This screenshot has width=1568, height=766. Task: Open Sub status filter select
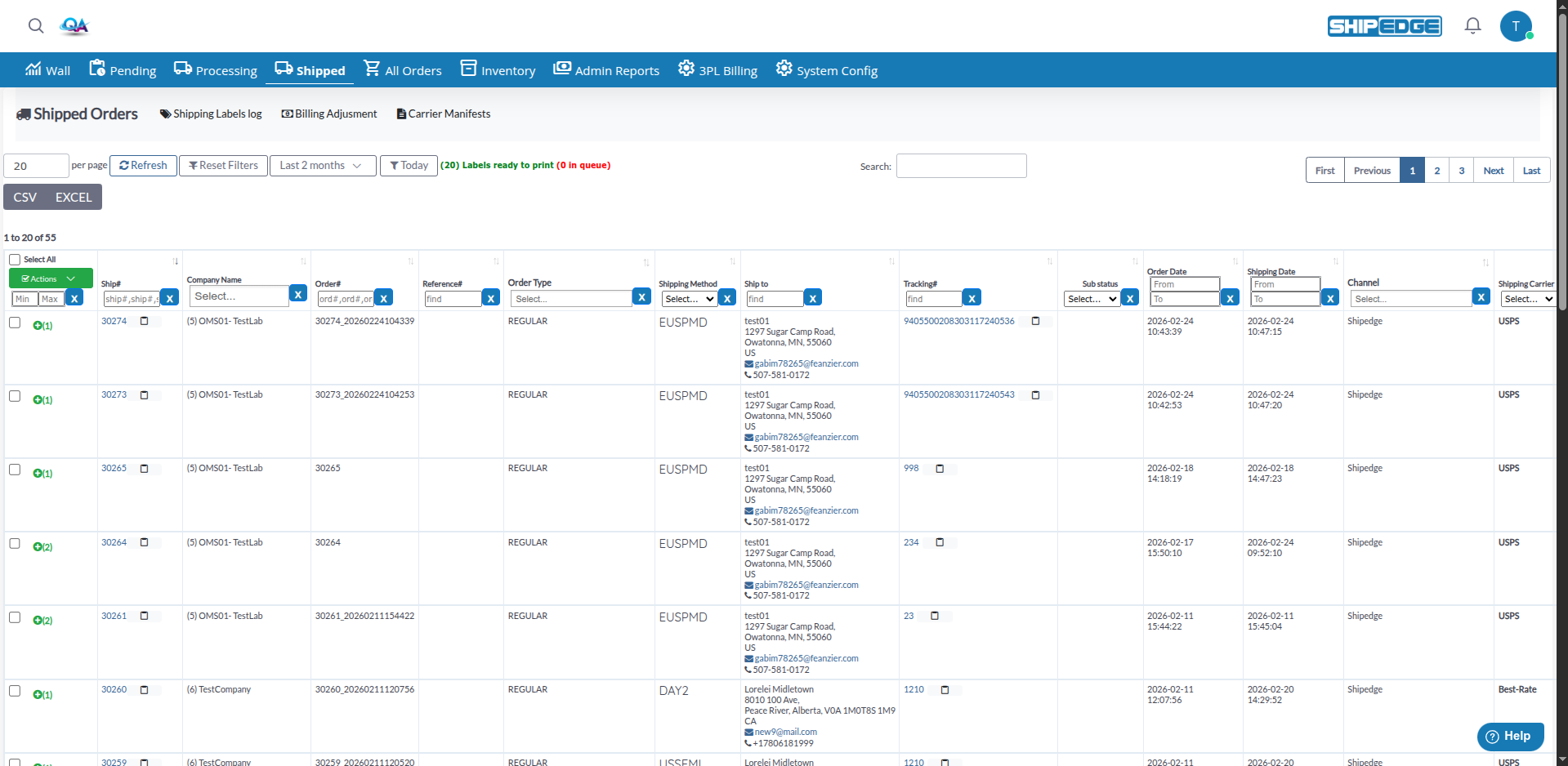pos(1092,299)
